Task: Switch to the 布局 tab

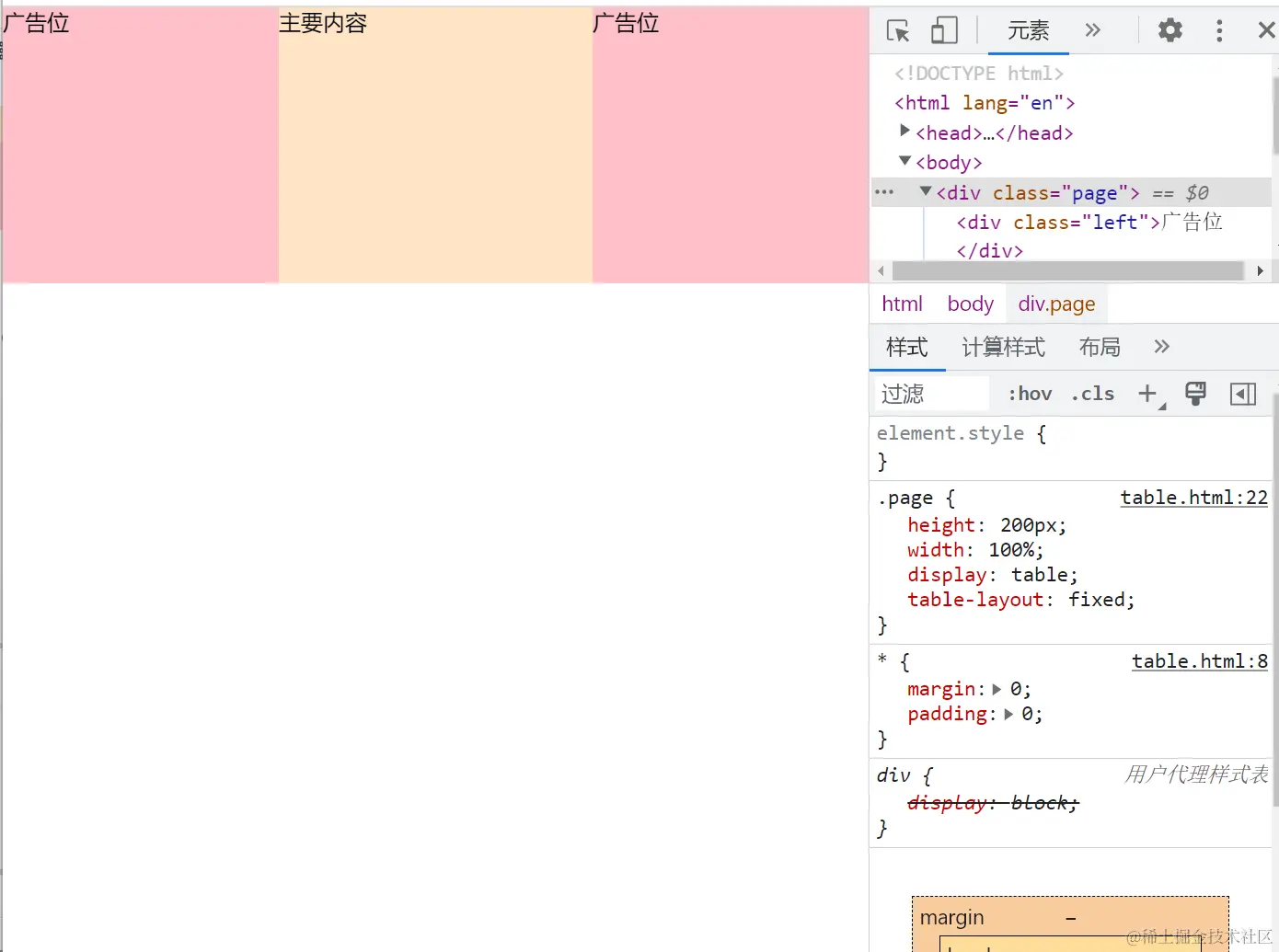Action: 1100,348
